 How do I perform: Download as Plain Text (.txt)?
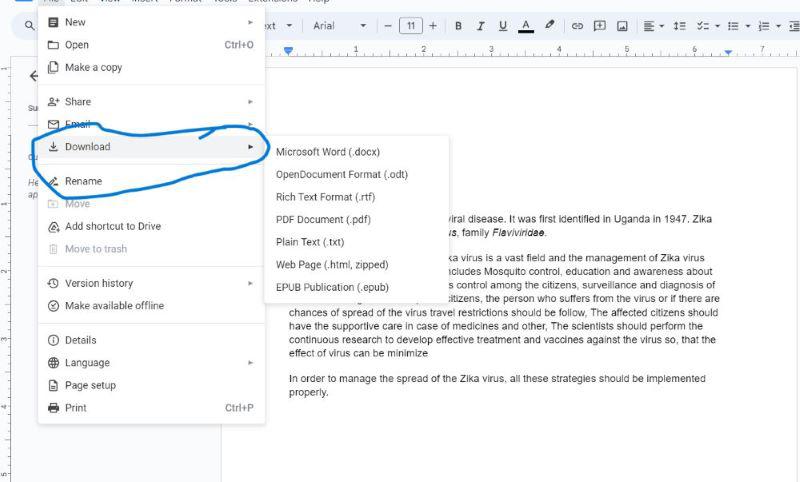357,242
